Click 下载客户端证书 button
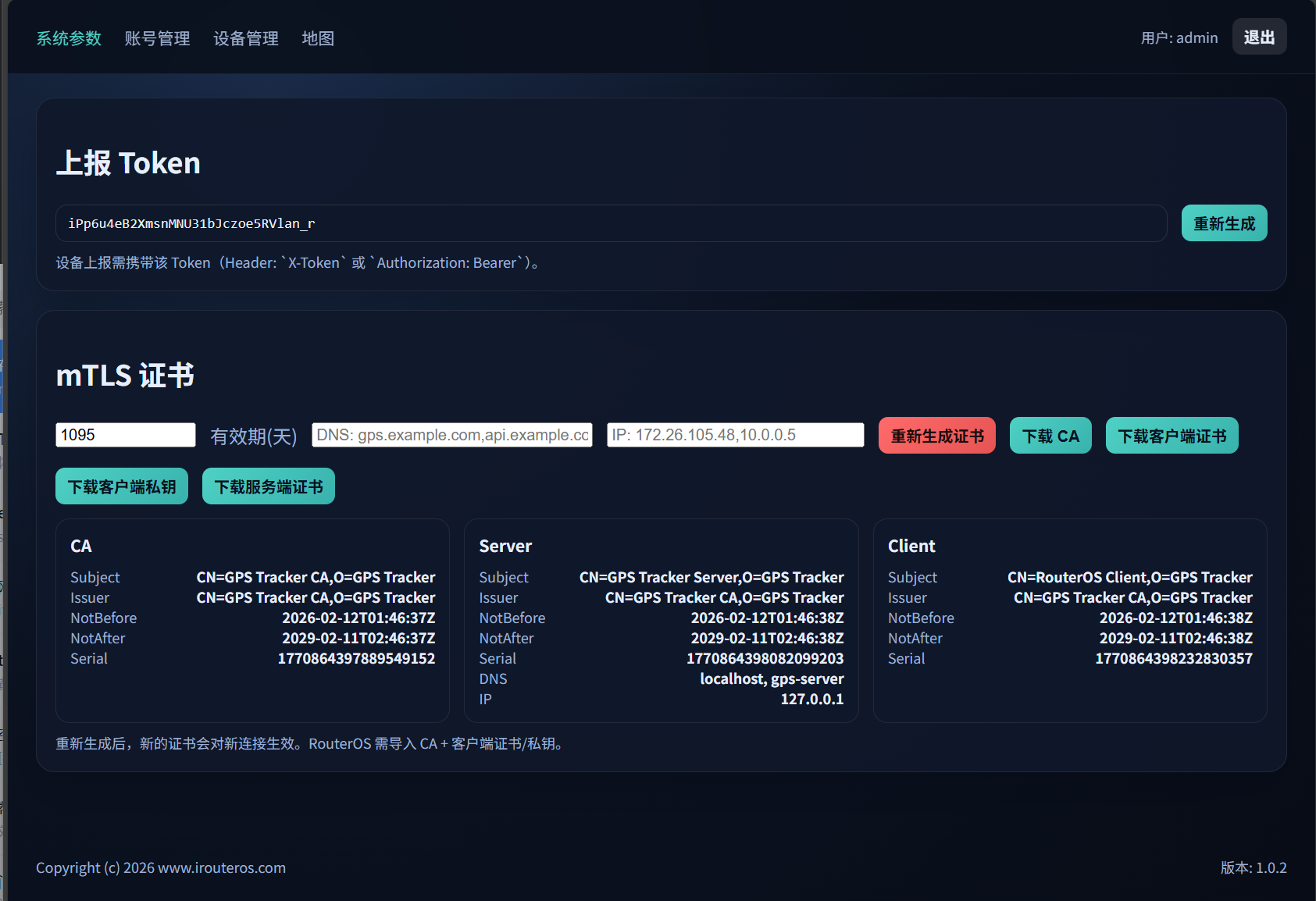1316x901 pixels. pyautogui.click(x=1172, y=436)
